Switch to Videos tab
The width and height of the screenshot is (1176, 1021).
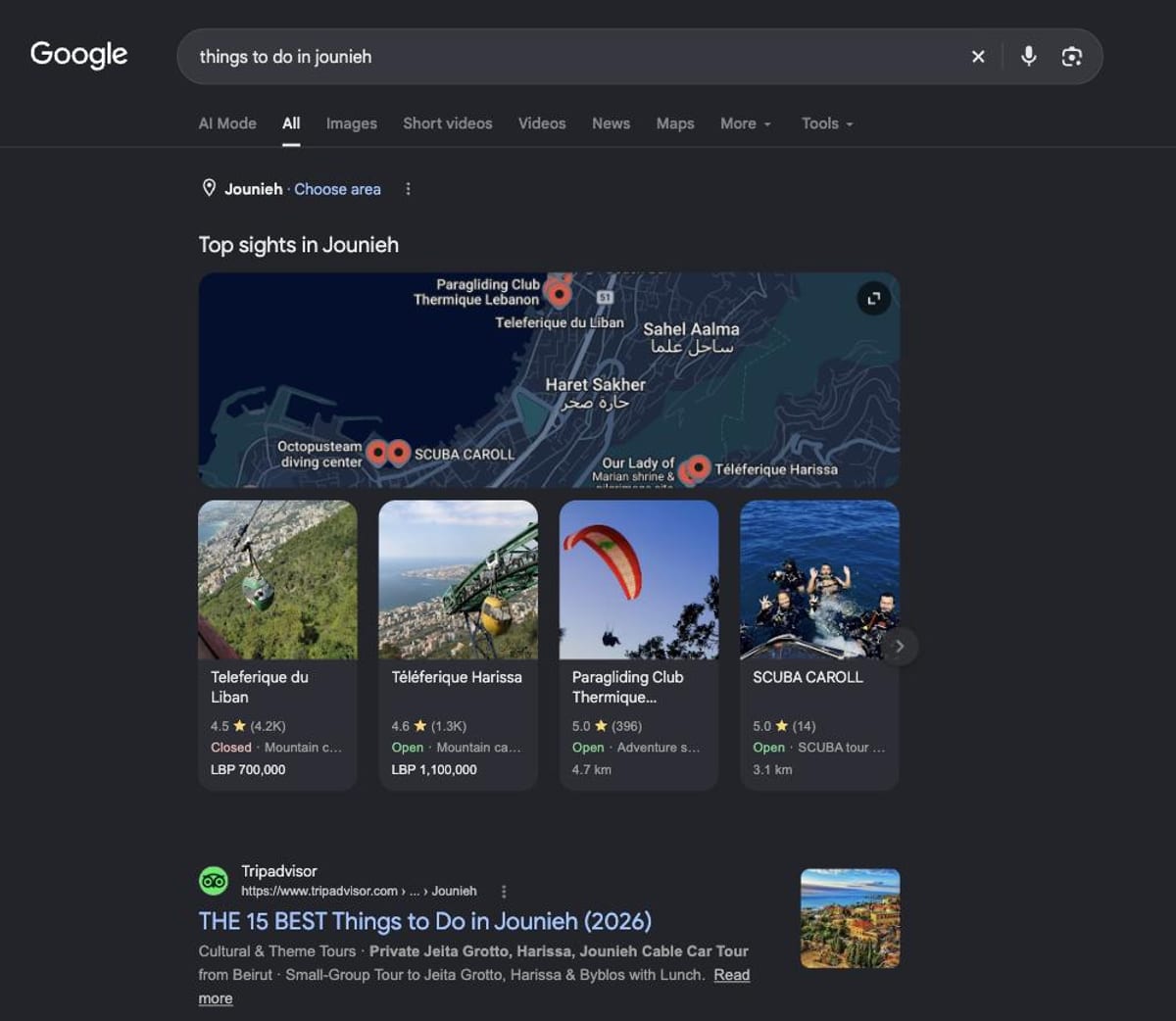coord(542,123)
